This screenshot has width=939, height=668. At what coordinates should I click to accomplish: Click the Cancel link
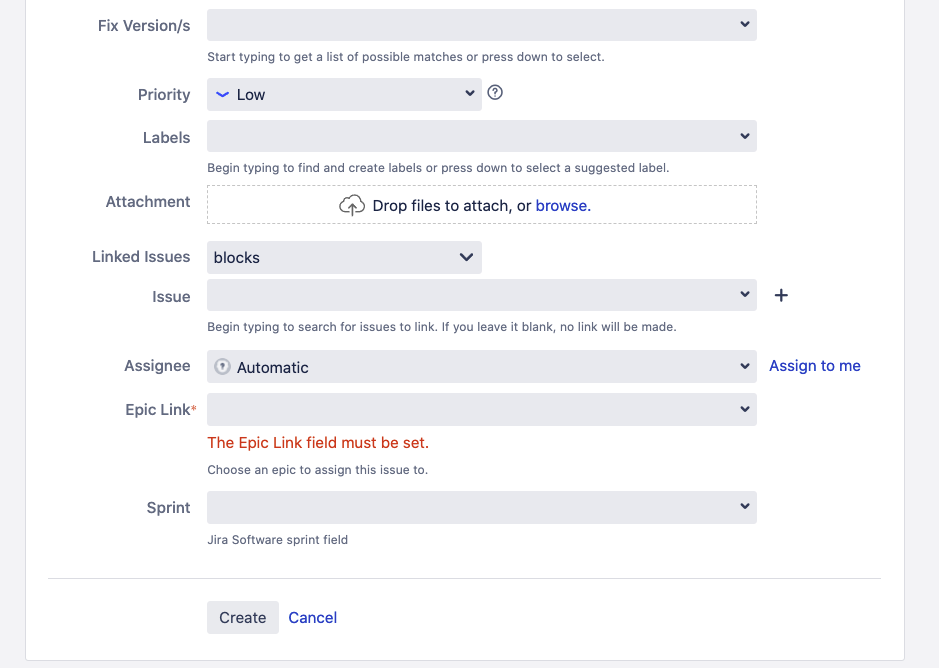(x=313, y=617)
